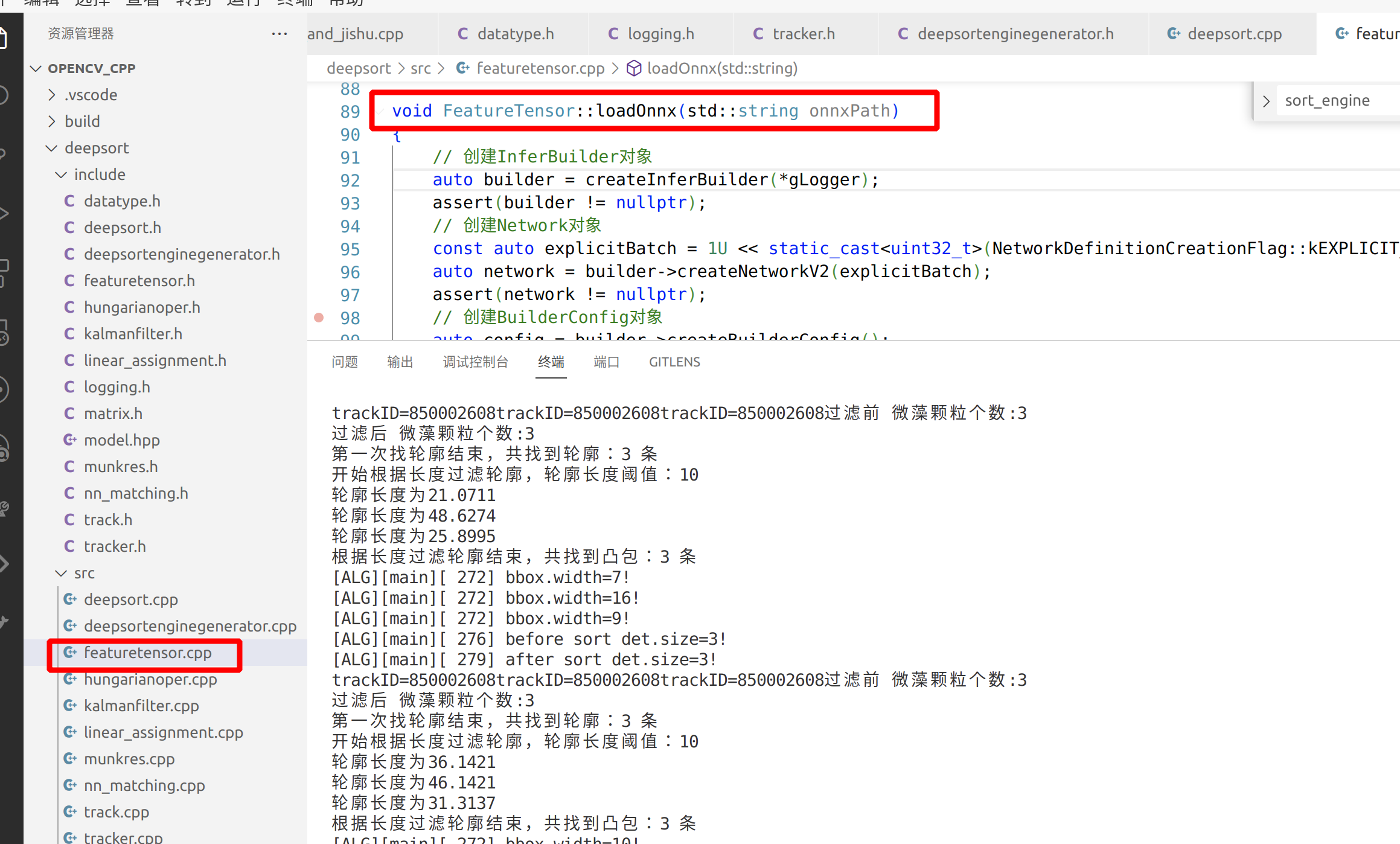1400x844 pixels.
Task: Toggle the breakpoint on line 98
Action: pos(319,316)
